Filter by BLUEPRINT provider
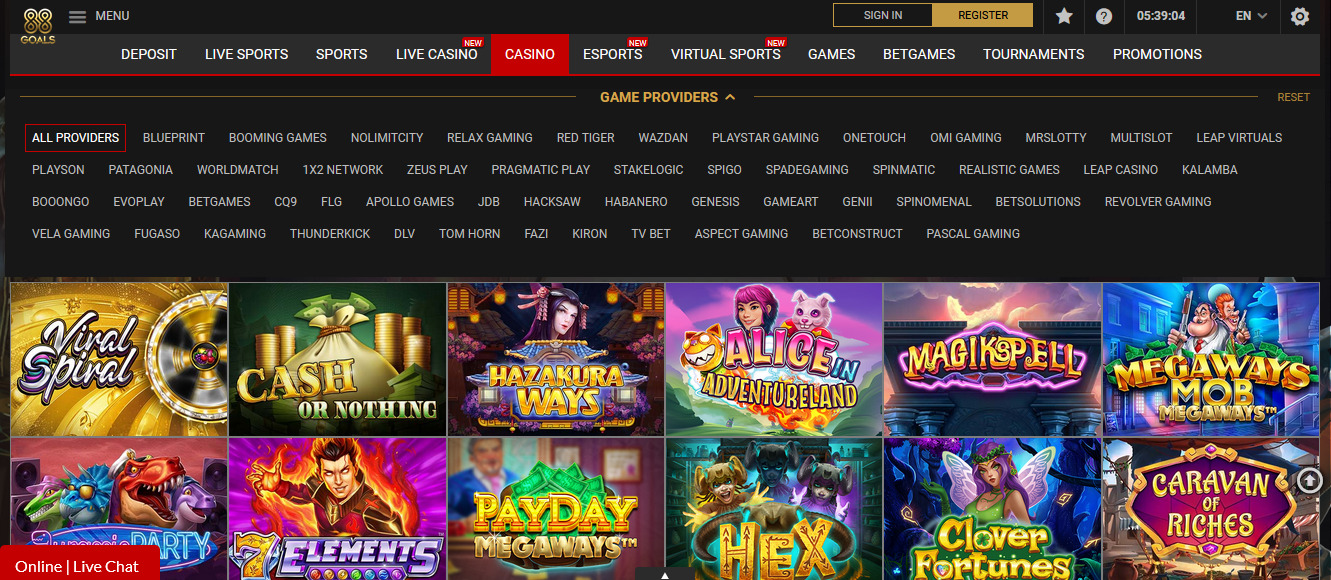 174,138
